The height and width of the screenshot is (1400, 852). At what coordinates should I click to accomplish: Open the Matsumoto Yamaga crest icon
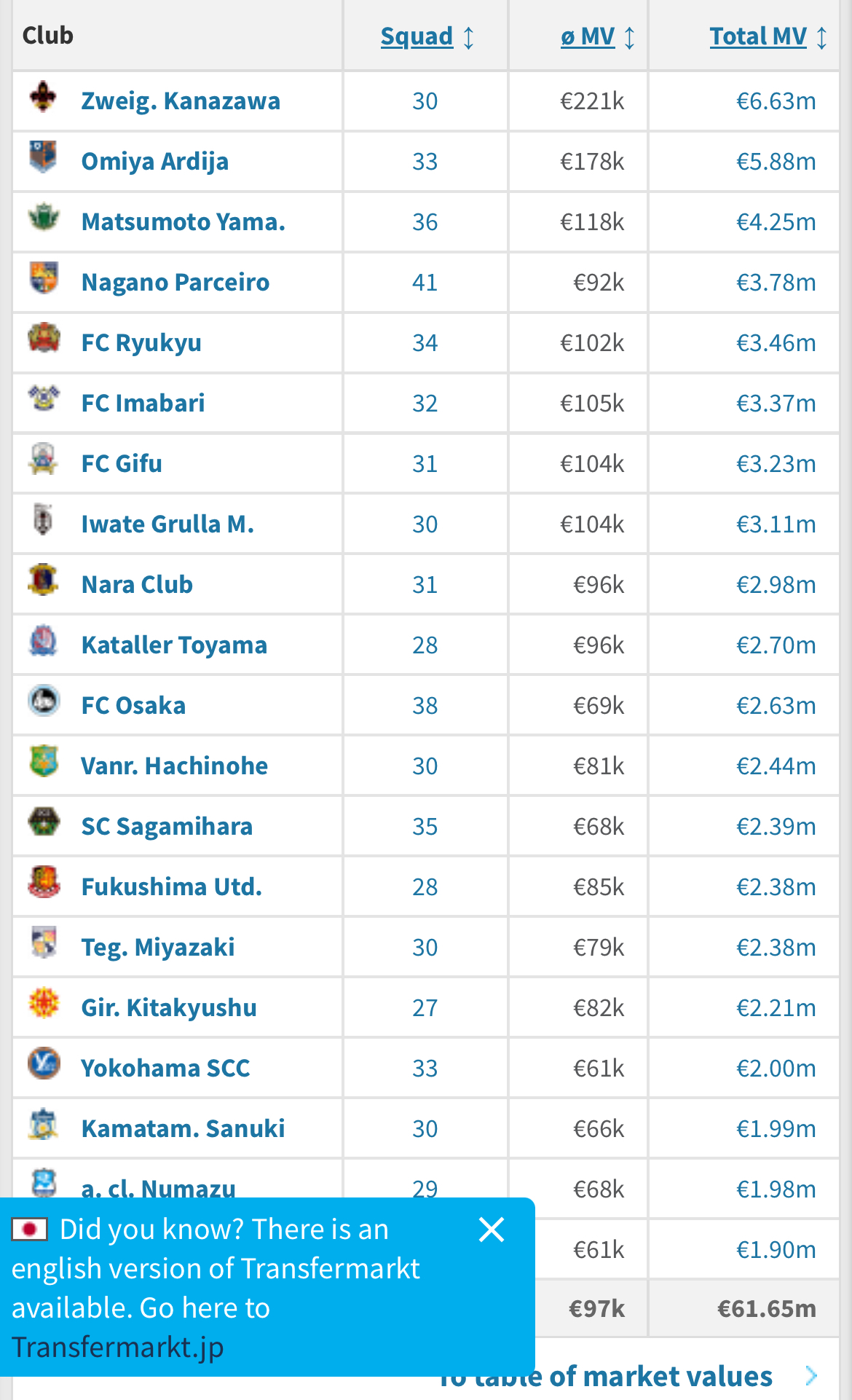[x=44, y=218]
